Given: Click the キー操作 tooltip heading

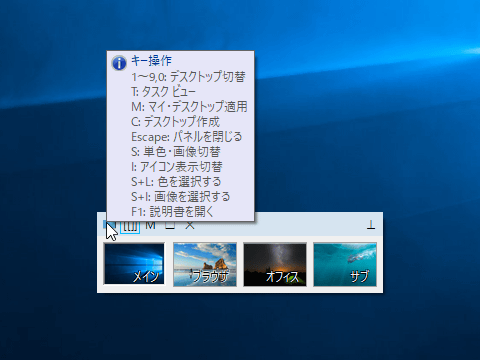Looking at the screenshot, I should [x=151, y=61].
